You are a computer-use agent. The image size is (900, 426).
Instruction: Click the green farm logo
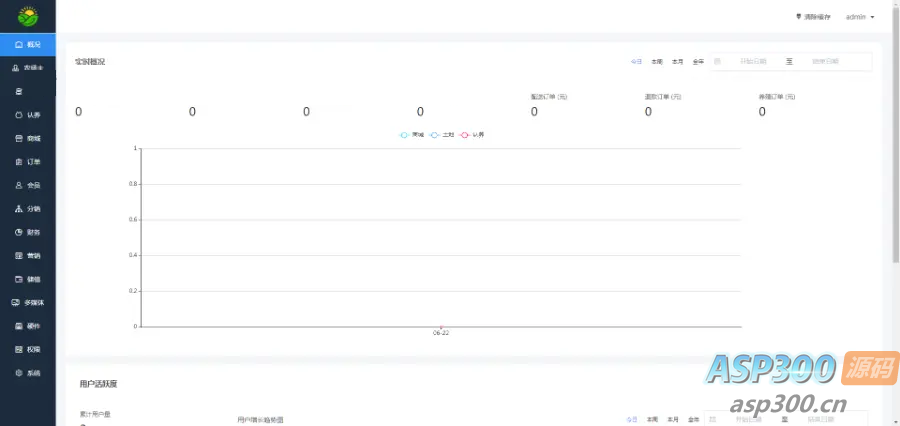[x=28, y=17]
